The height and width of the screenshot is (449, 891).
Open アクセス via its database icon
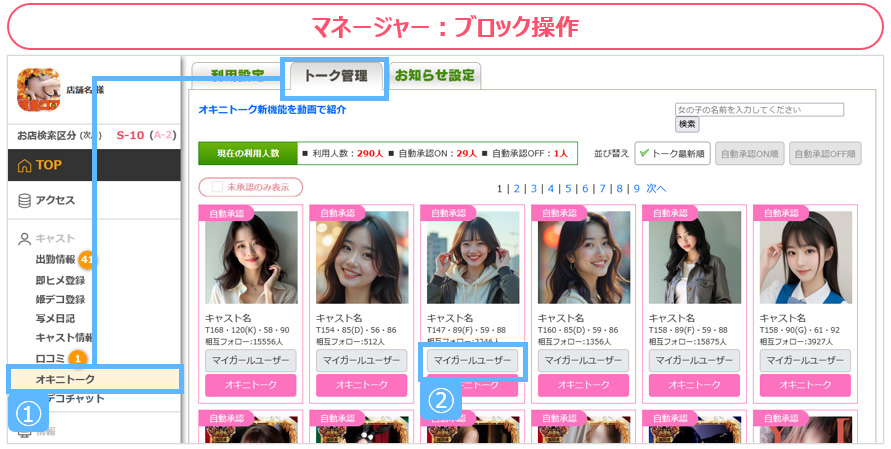25,200
